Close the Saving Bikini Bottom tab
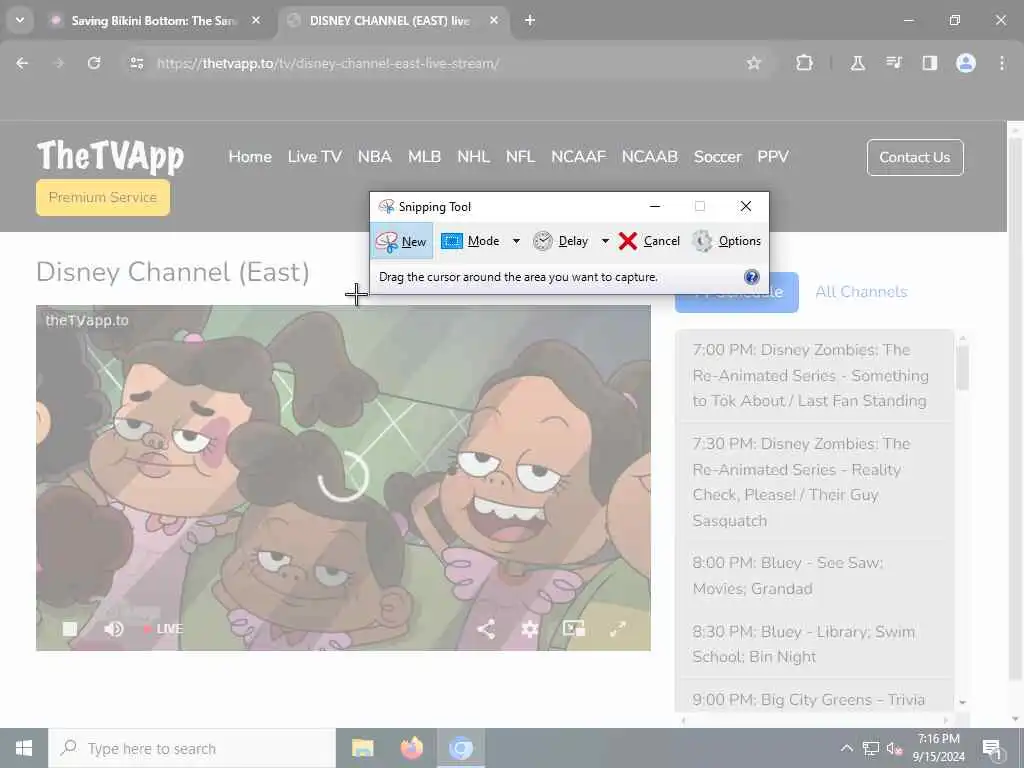The image size is (1024, 768). pos(256,20)
